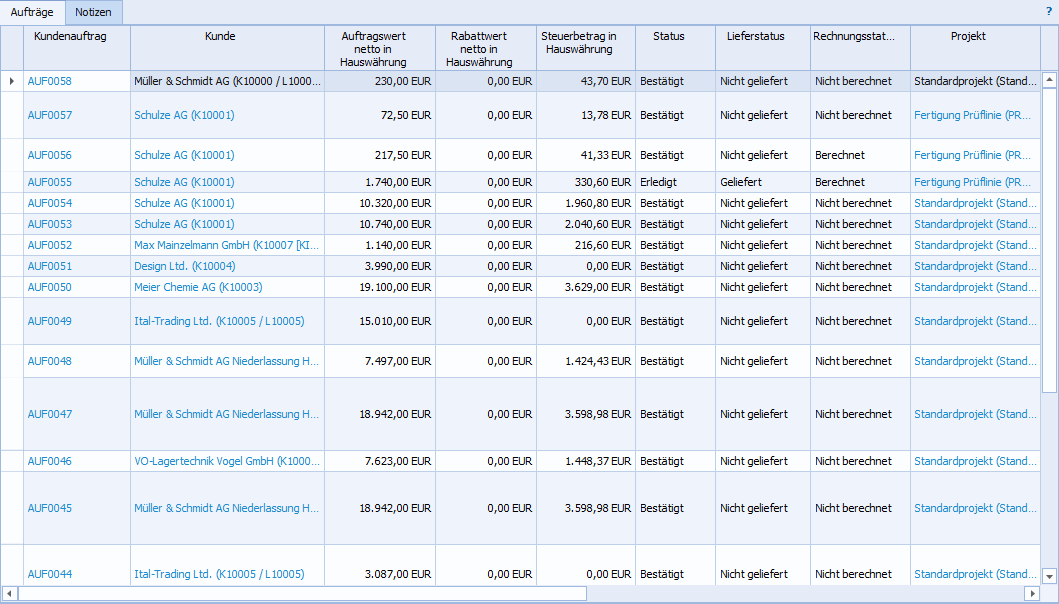Switch to the Notizen tab

(x=93, y=12)
